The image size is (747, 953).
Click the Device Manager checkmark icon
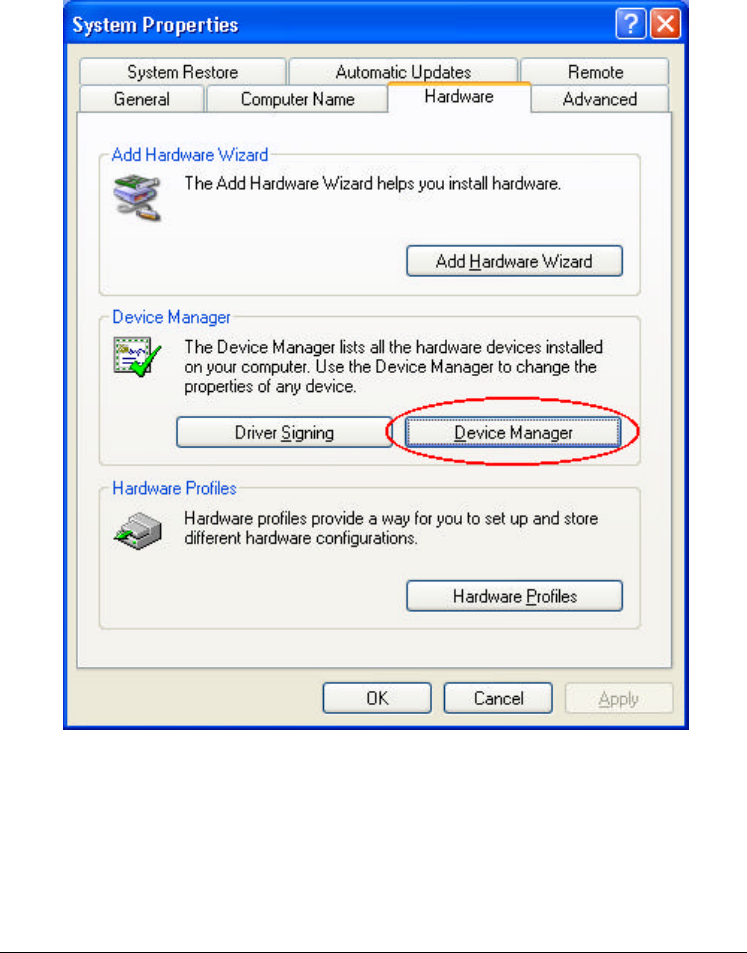pos(137,357)
